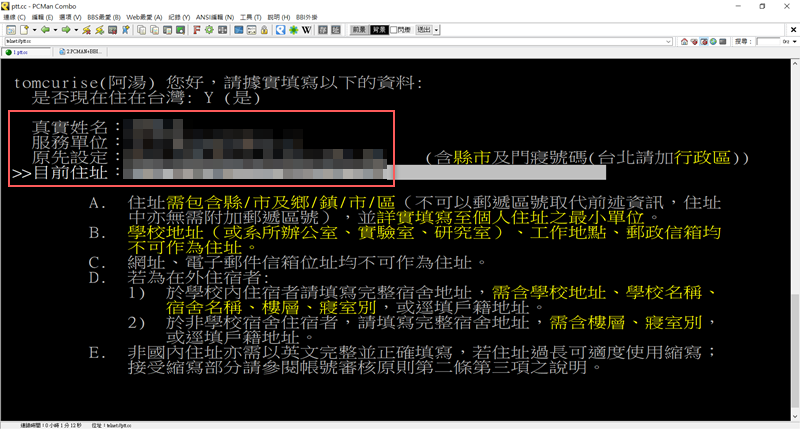Open the 工具(T) menu
Image resolution: width=800 pixels, height=429 pixels.
click(251, 17)
